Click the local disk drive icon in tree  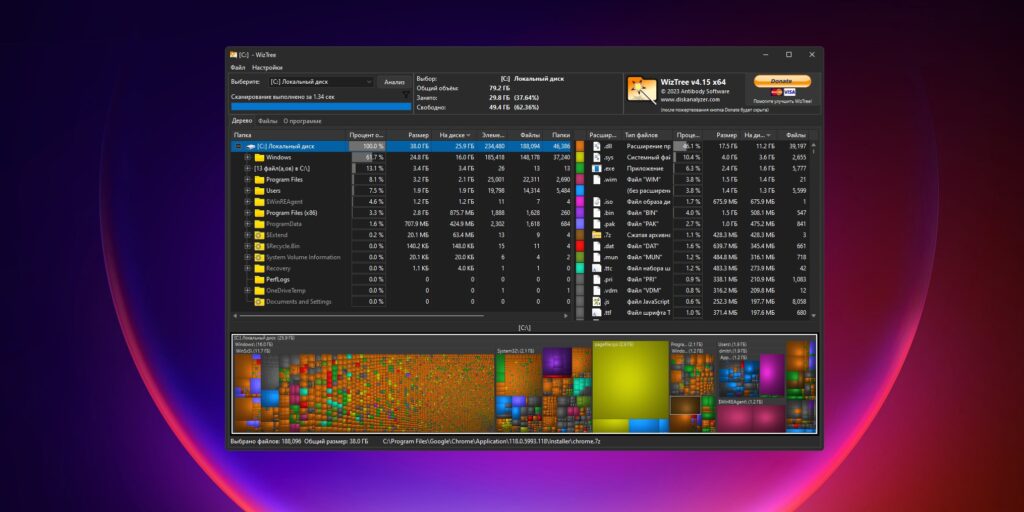click(x=250, y=146)
